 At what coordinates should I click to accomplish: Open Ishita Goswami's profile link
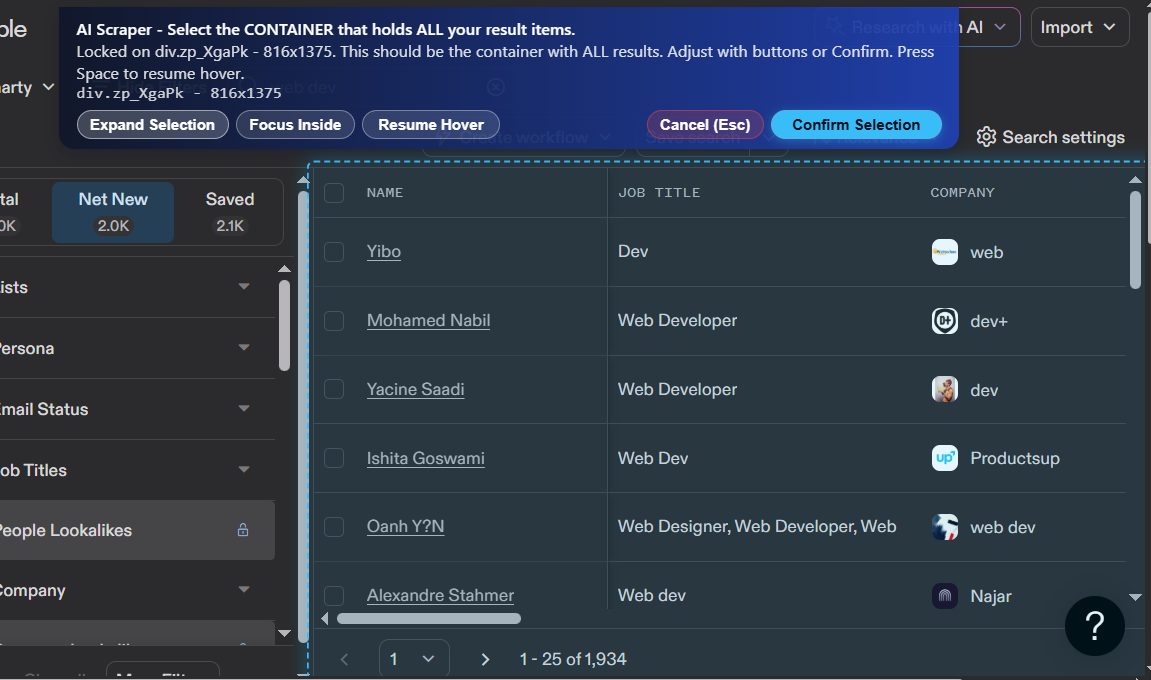pyautogui.click(x=426, y=458)
